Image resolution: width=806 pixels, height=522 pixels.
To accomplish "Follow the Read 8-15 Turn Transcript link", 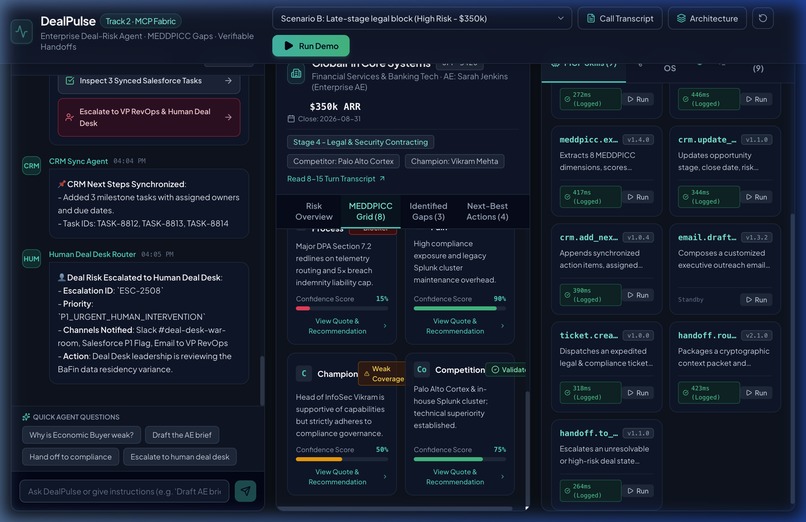I will pos(336,179).
